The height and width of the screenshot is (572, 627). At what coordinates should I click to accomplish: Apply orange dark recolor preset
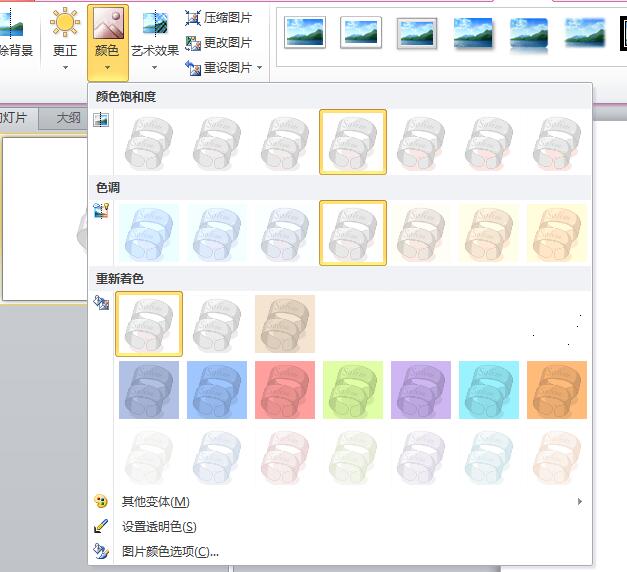tap(557, 390)
